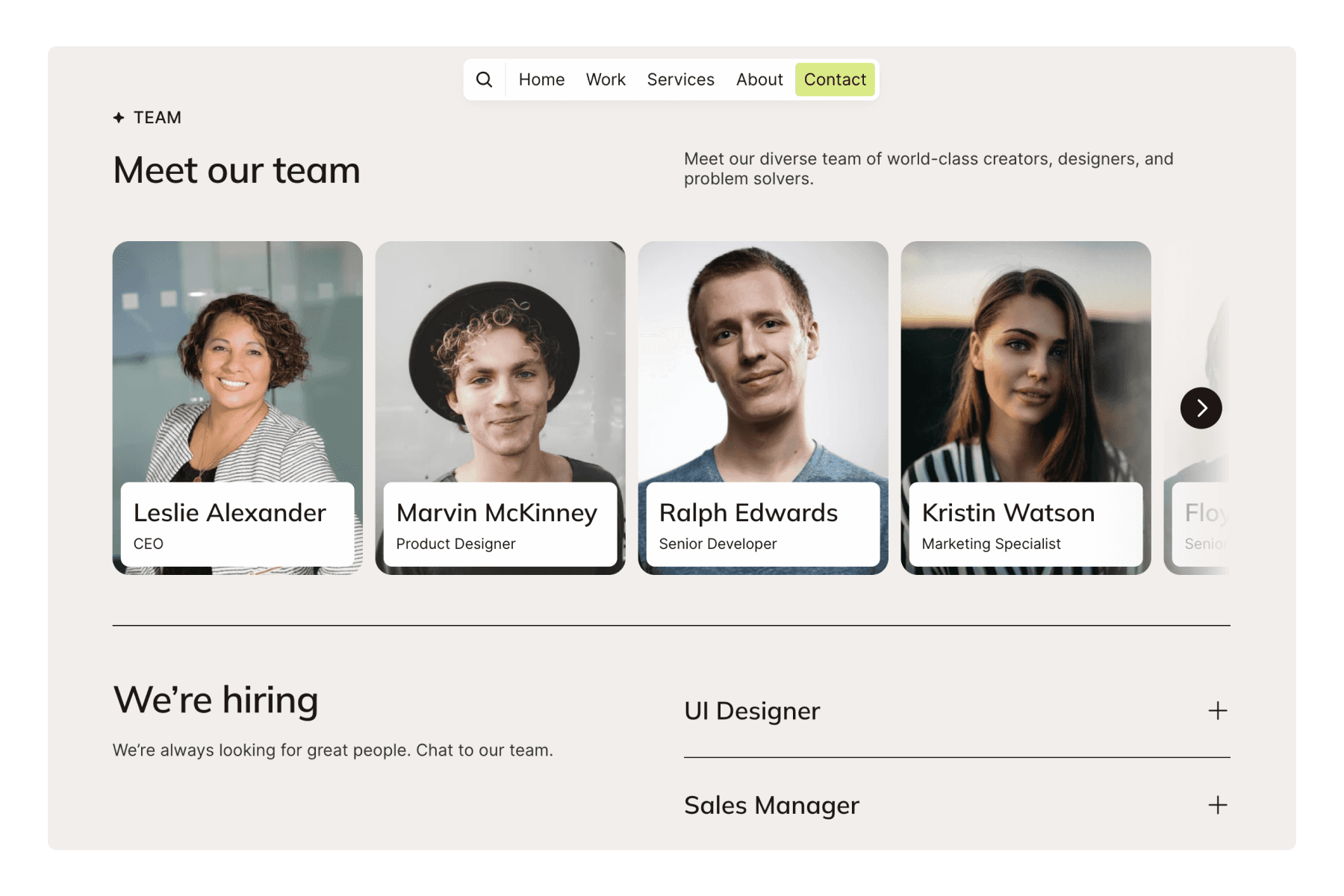Image resolution: width=1344 pixels, height=896 pixels.
Task: Open the Work menu item
Action: tap(606, 79)
